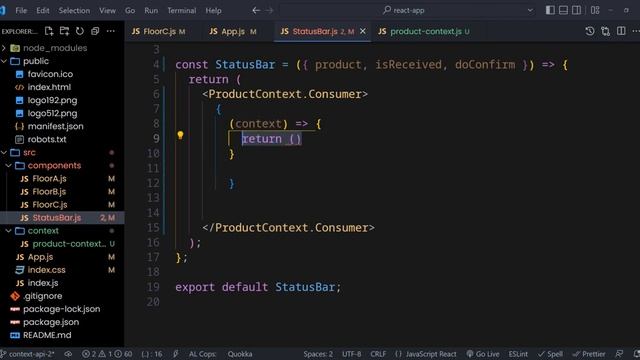640x360 pixels.
Task: Click the Prettier status item
Action: click(589, 354)
